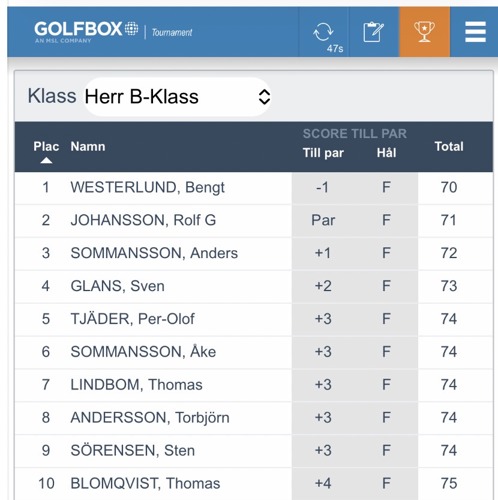Open the Klass dropdown showing Herr B-Klass
Viewport: 498px width, 500px height.
coord(178,97)
